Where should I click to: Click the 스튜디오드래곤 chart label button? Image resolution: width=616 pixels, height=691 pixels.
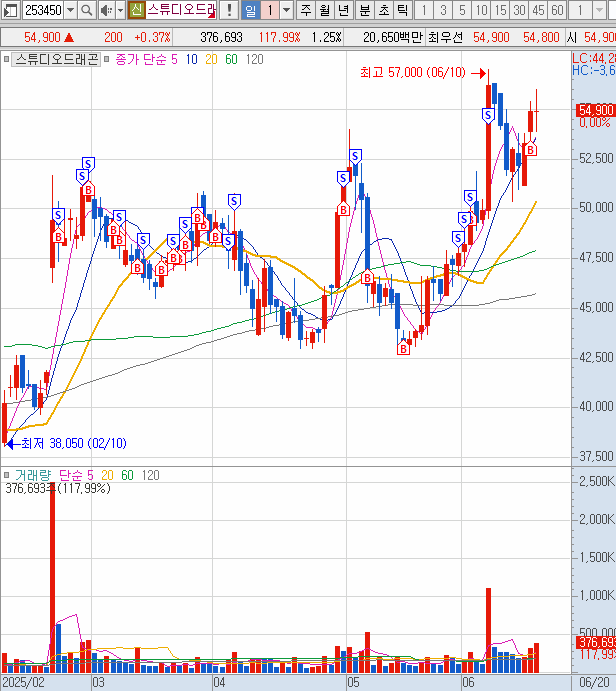56,59
